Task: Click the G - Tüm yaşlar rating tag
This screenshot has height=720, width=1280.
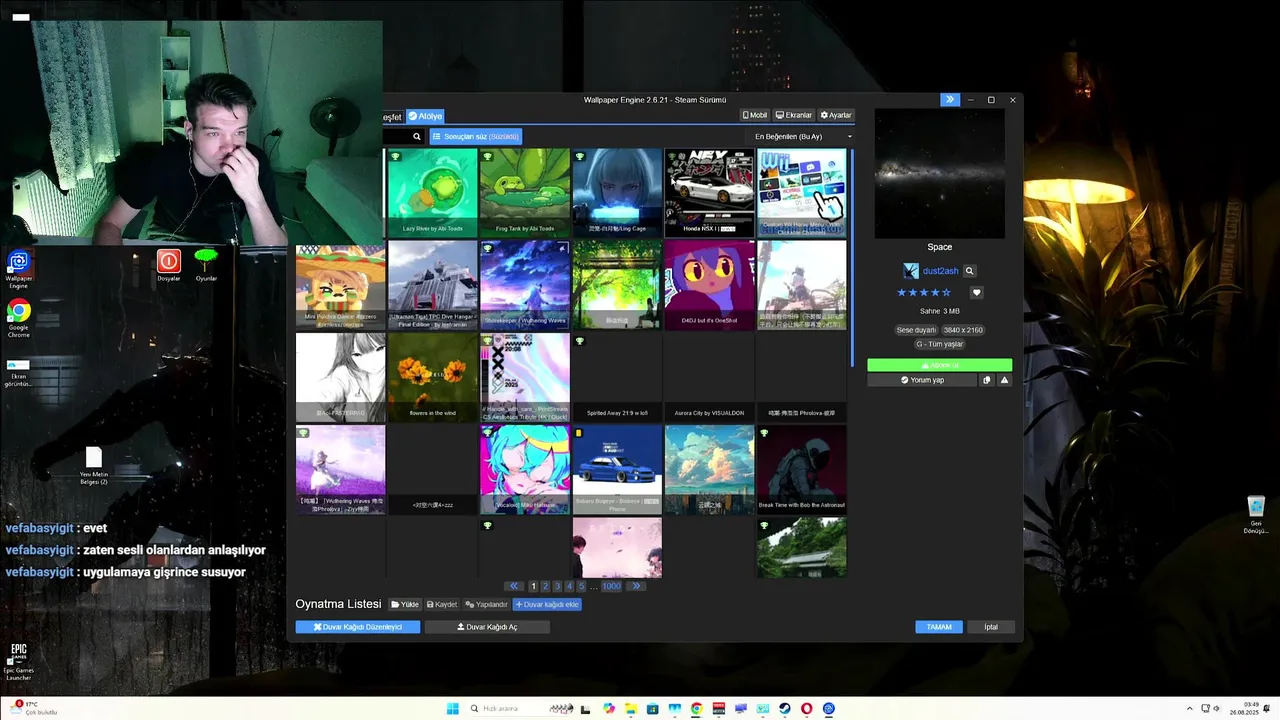Action: (x=940, y=344)
